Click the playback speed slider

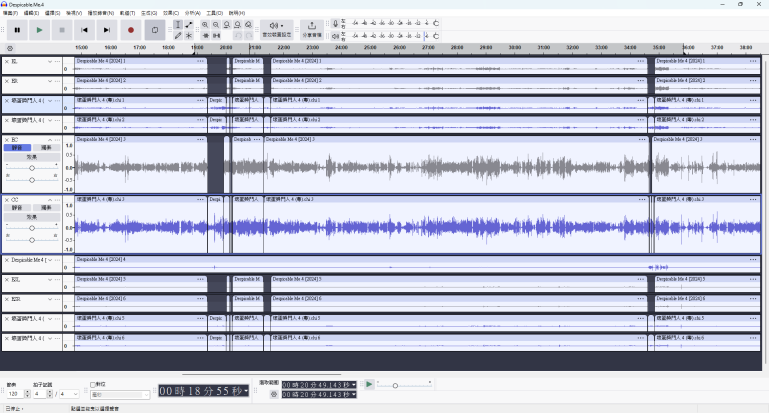pos(404,385)
